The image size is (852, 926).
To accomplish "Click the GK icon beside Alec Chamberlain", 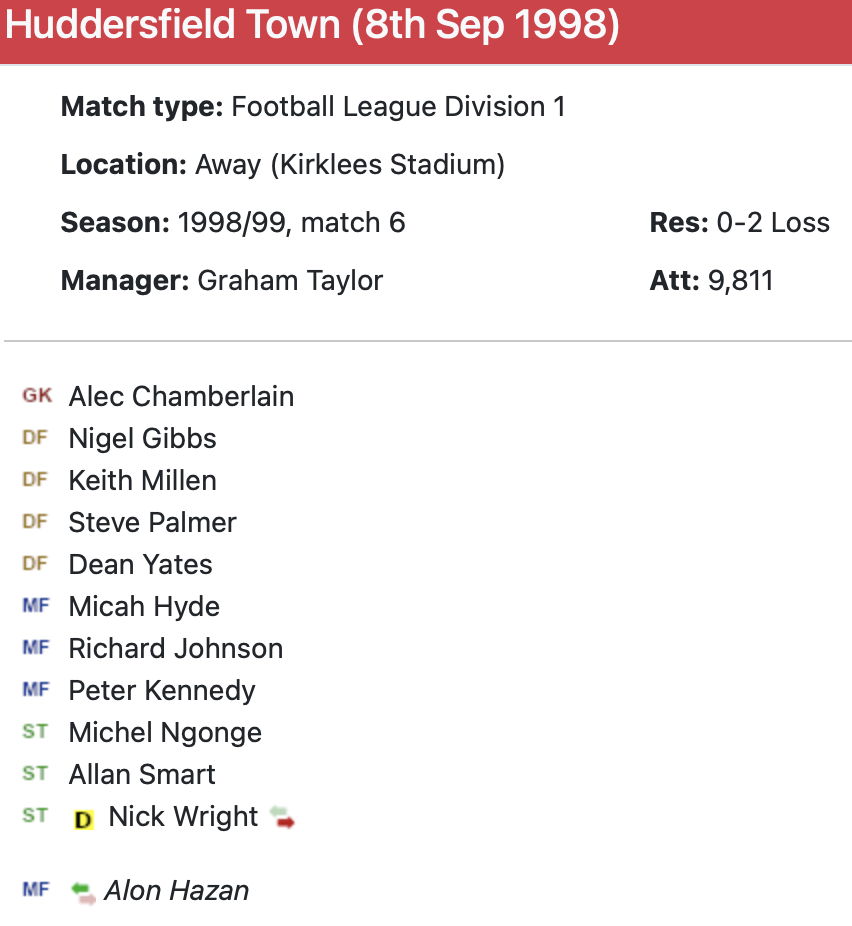I will click(x=37, y=396).
